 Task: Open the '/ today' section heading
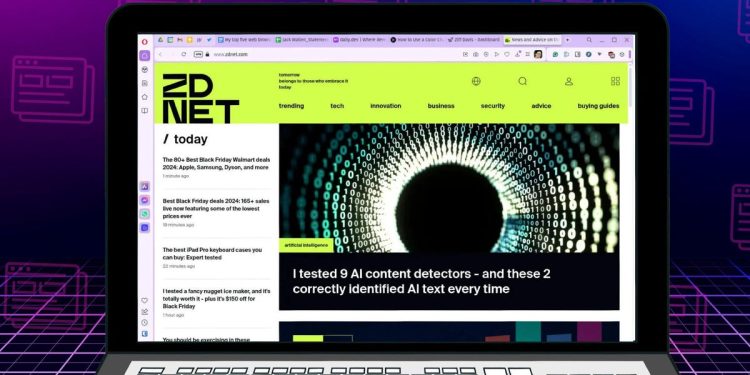click(x=185, y=139)
